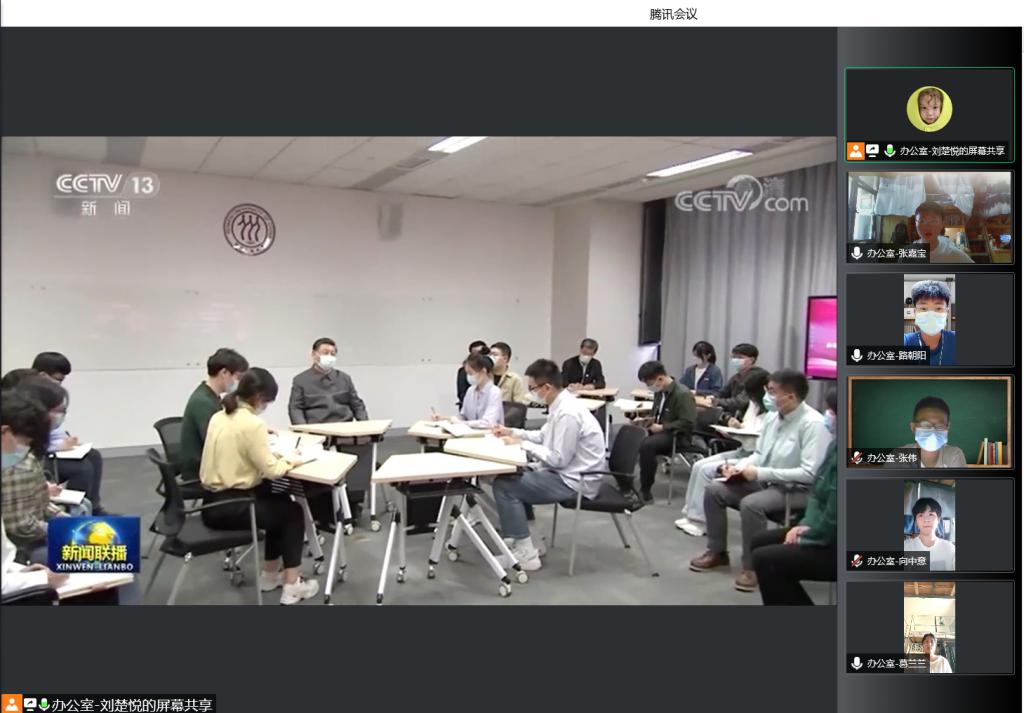Select 路朝阳's video feed
Screen dimensions: 1024x713
(x=929, y=319)
